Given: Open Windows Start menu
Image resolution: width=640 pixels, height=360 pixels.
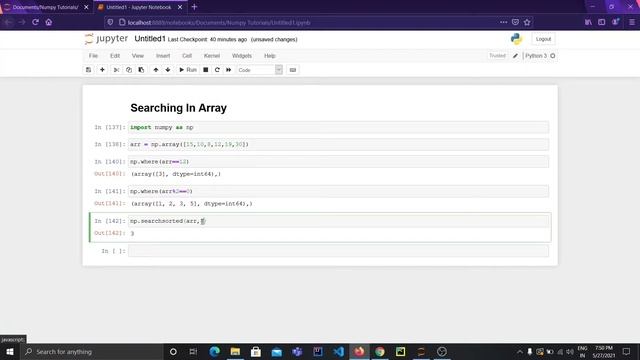Looking at the screenshot, I should point(10,351).
